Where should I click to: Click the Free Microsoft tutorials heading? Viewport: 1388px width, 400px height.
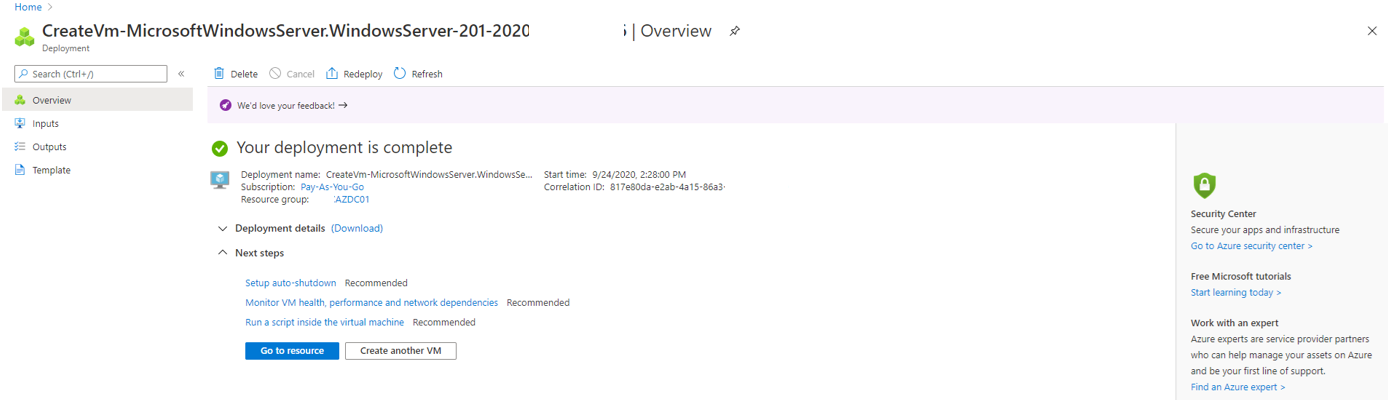1241,276
